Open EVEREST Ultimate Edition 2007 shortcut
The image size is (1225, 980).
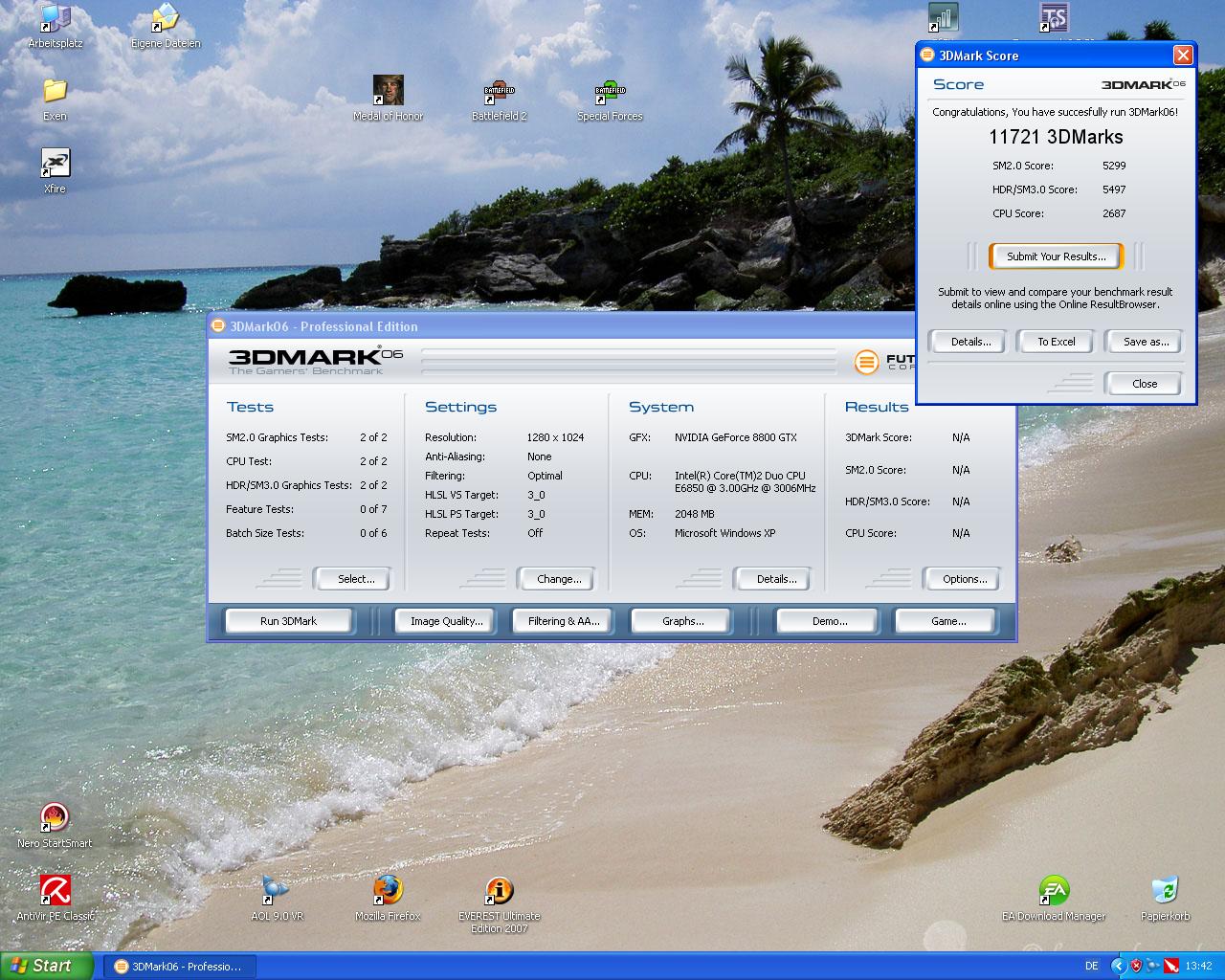coord(500,905)
